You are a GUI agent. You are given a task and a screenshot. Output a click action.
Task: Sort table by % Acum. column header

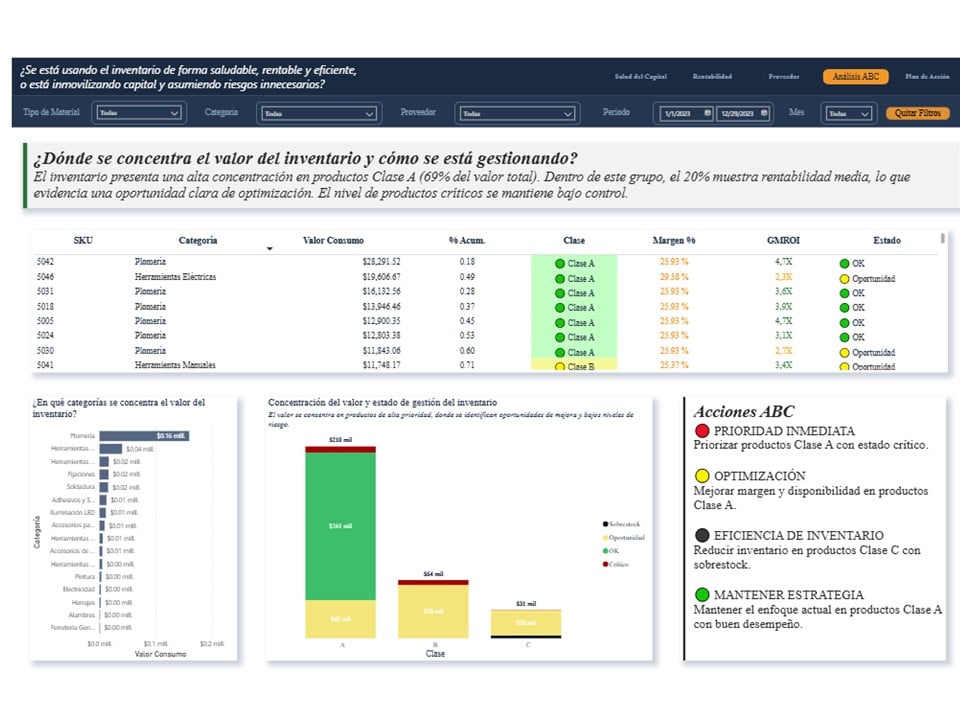[467, 241]
